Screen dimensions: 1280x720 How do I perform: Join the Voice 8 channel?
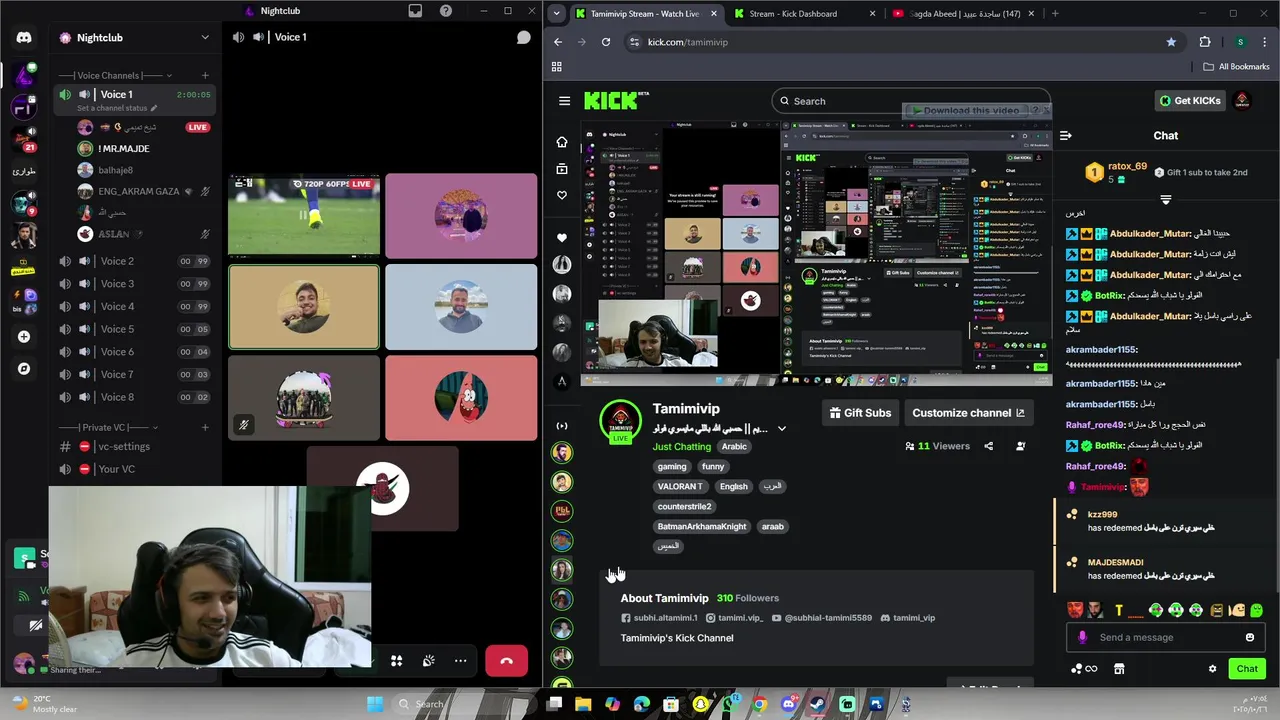click(x=134, y=397)
